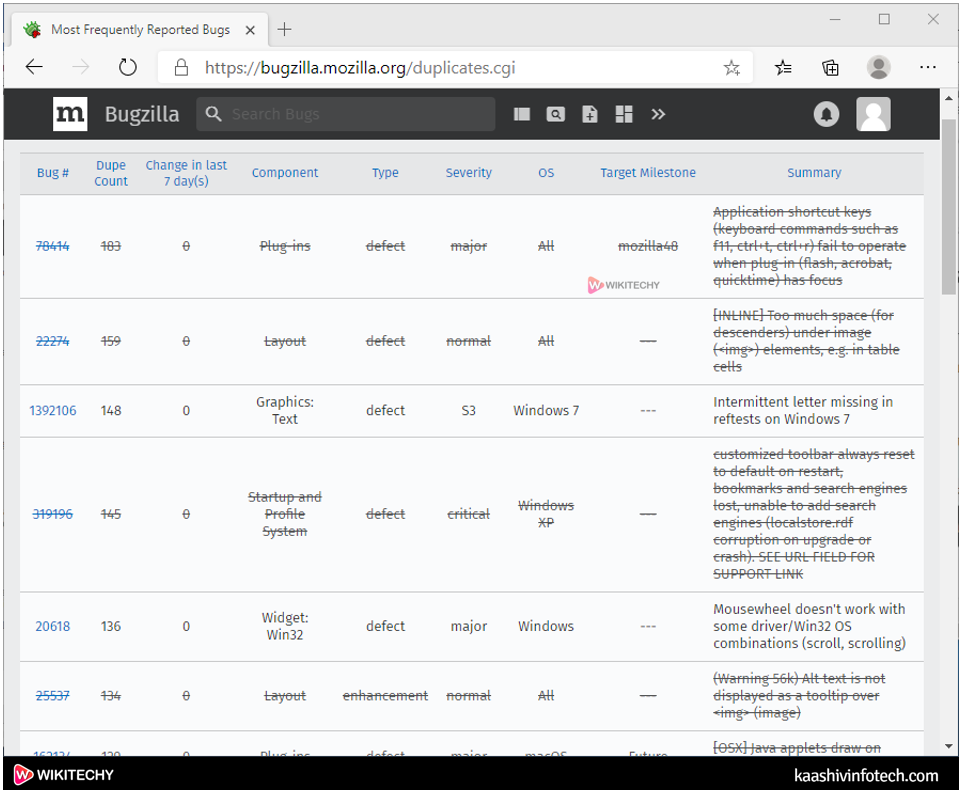
Task: Expand more header links with double chevron
Action: [658, 115]
